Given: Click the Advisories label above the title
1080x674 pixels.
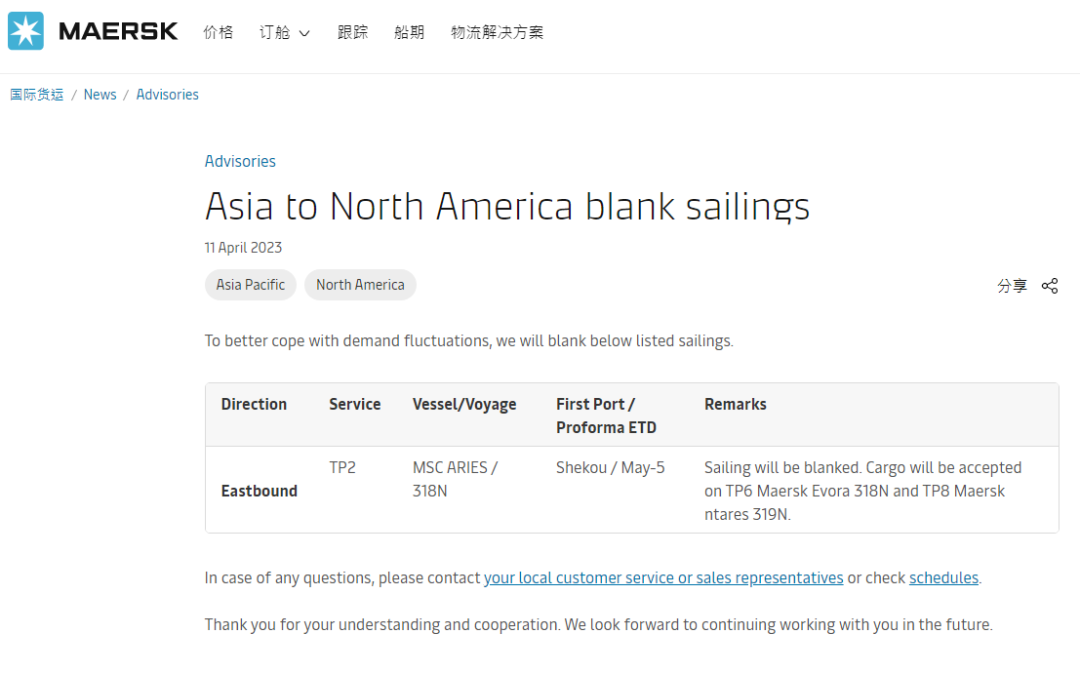Looking at the screenshot, I should click(240, 161).
